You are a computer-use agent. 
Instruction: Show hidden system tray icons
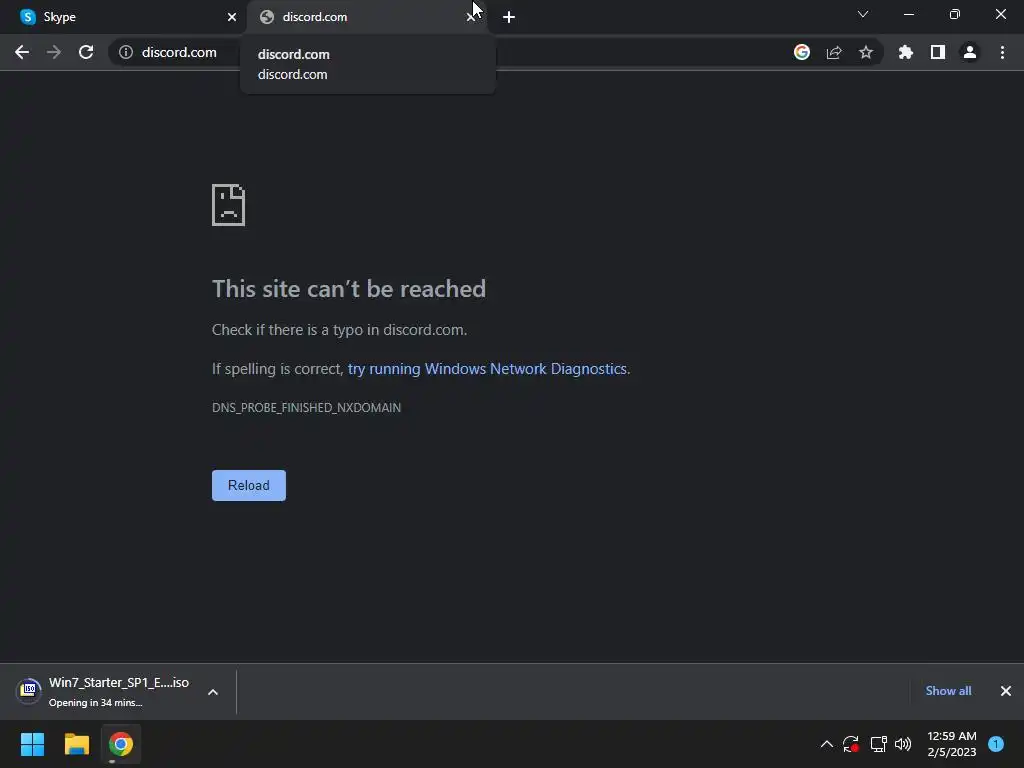(x=827, y=744)
